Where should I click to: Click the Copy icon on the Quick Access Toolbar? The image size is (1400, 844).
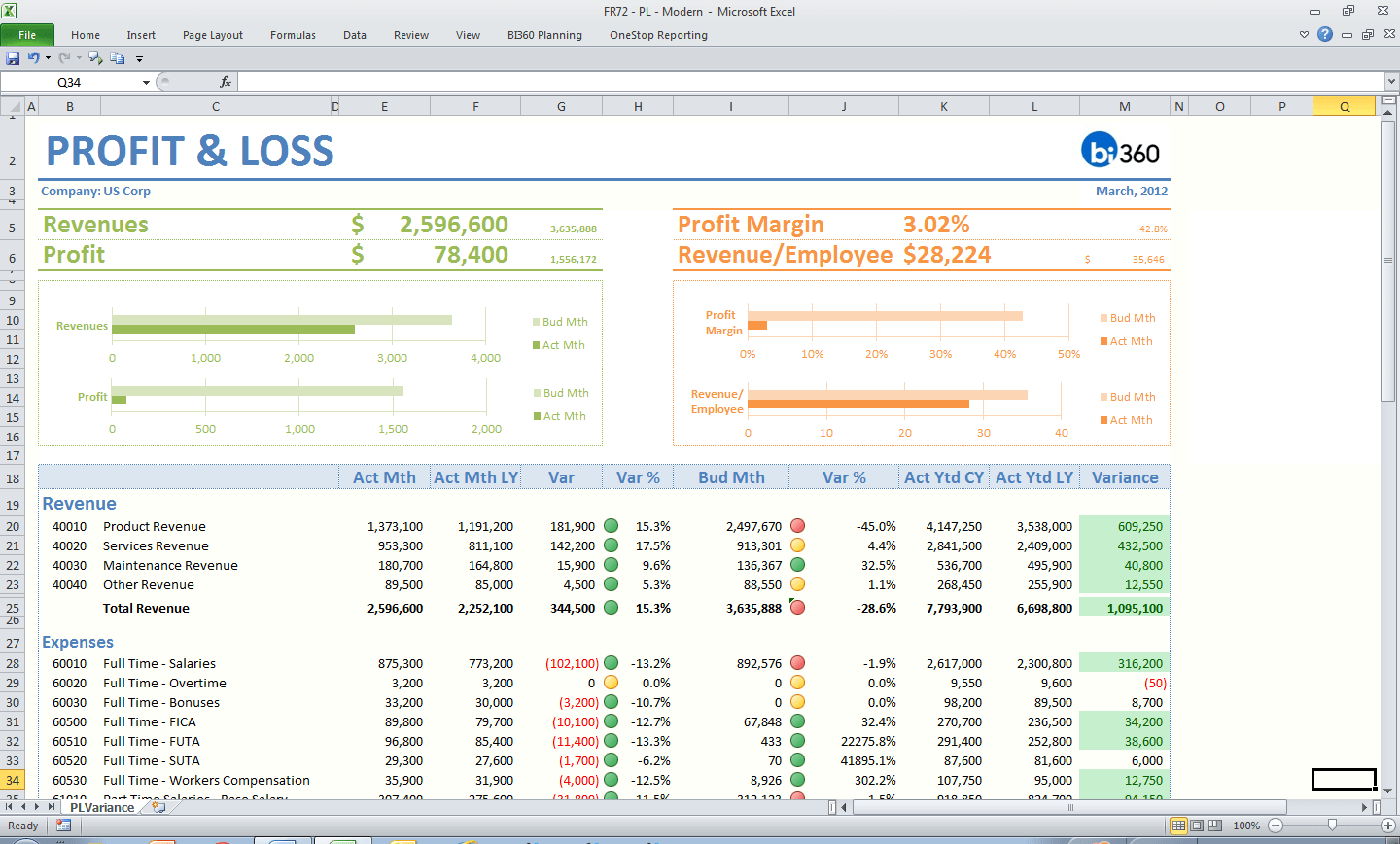(117, 58)
